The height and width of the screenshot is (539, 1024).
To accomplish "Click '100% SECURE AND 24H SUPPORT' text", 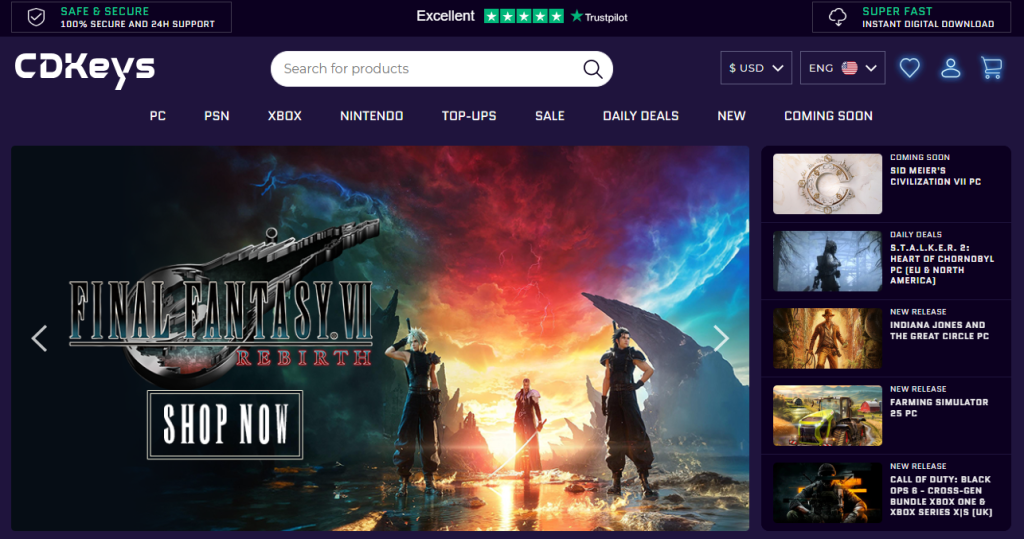I will (137, 24).
